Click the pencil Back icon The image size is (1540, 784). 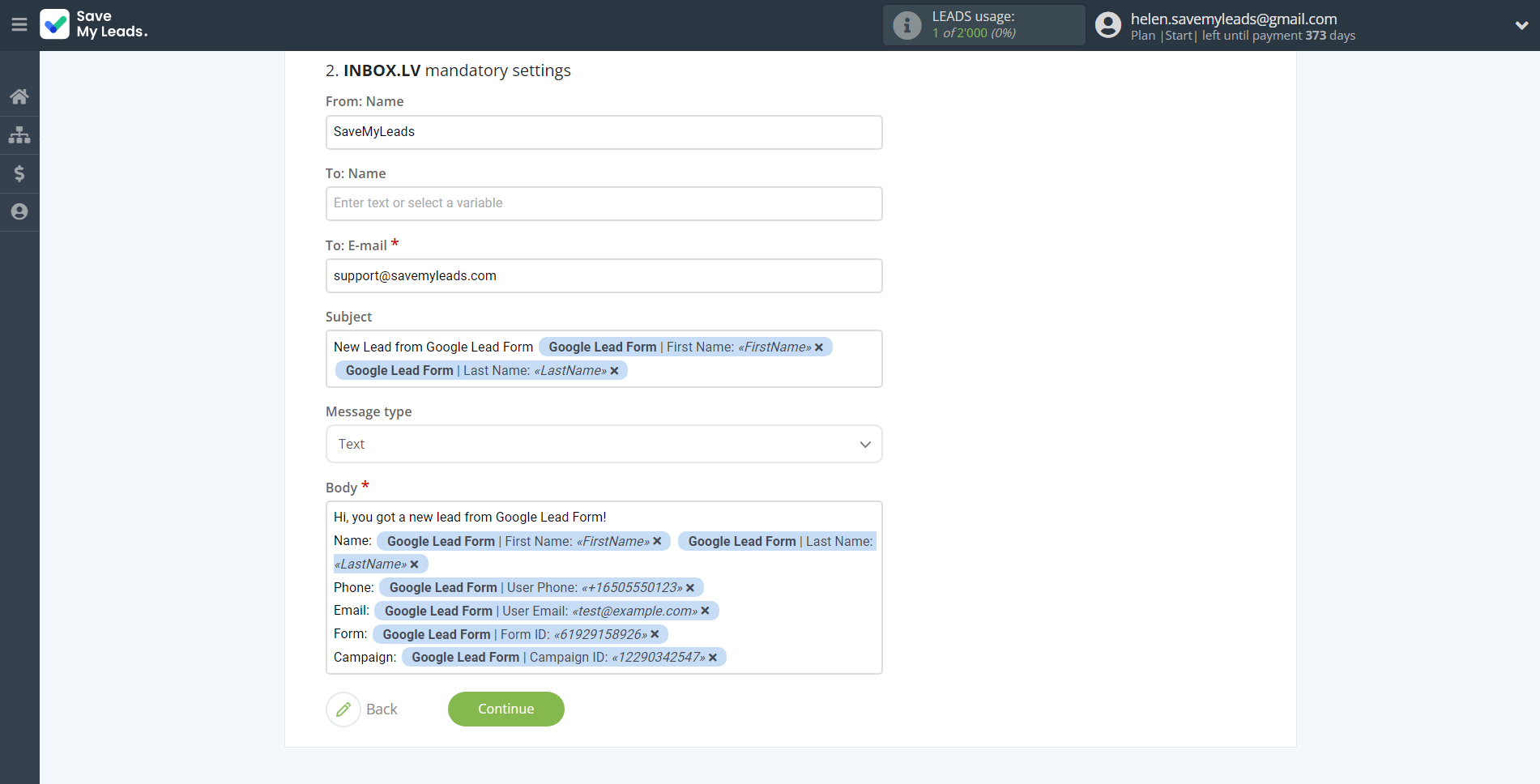click(343, 709)
